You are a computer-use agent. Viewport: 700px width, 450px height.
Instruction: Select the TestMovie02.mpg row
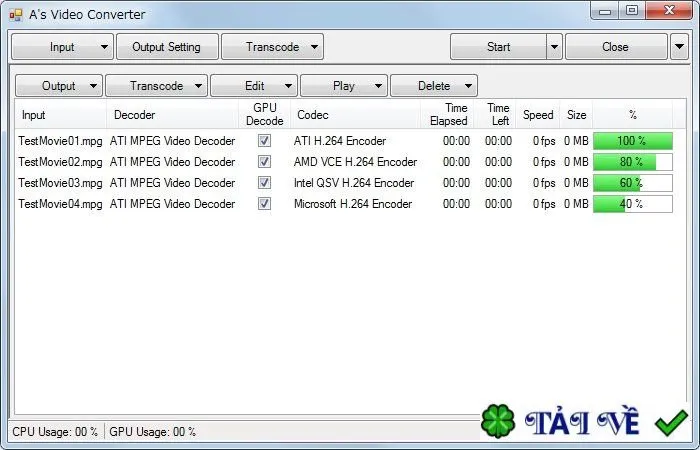[344, 162]
